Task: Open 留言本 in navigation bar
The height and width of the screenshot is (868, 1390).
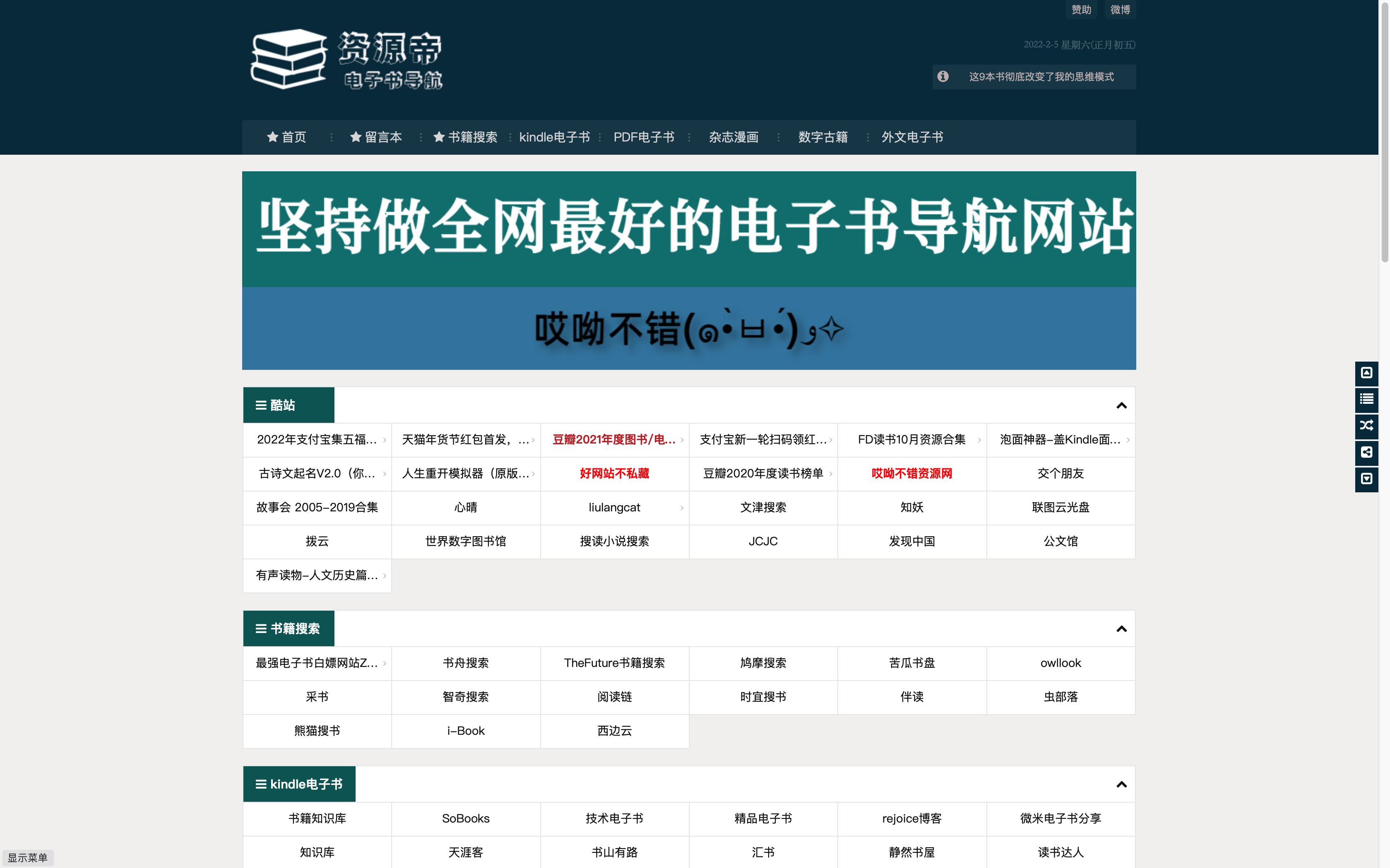Action: 375,137
